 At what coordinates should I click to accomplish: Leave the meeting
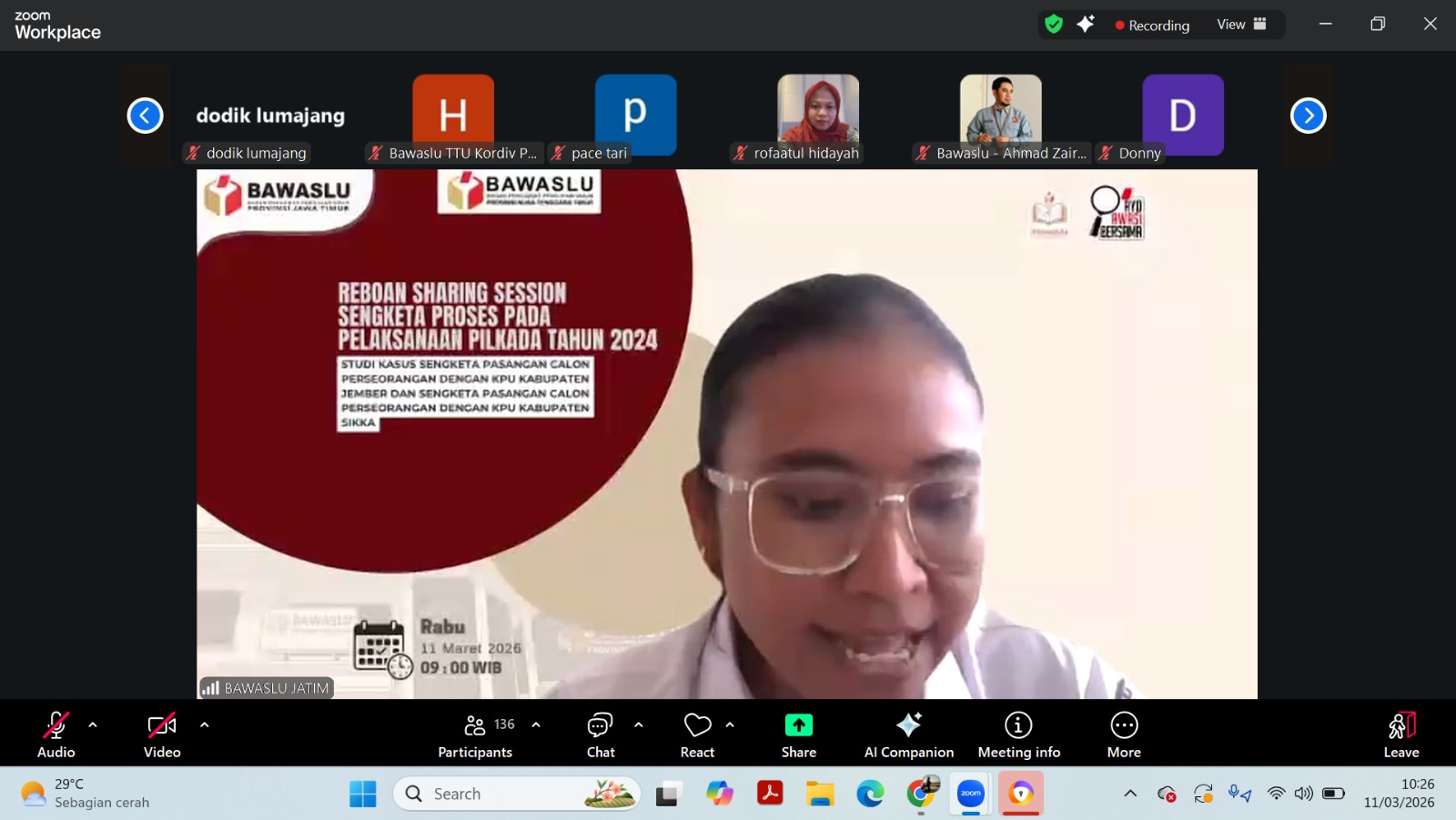click(x=1400, y=734)
